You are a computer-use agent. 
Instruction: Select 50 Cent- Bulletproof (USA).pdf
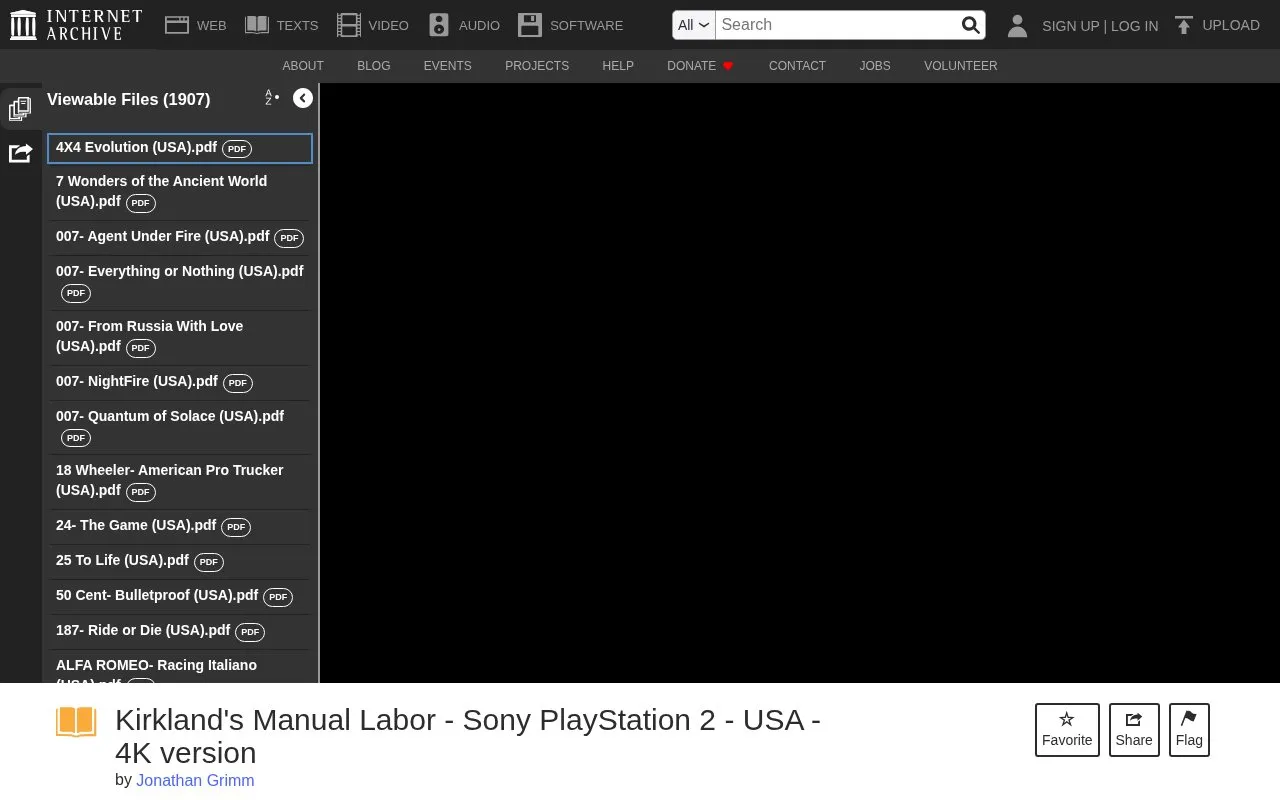(180, 596)
